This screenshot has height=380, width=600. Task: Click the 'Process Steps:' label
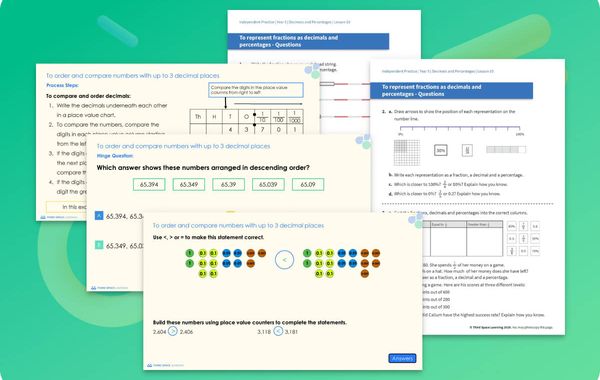(62, 85)
